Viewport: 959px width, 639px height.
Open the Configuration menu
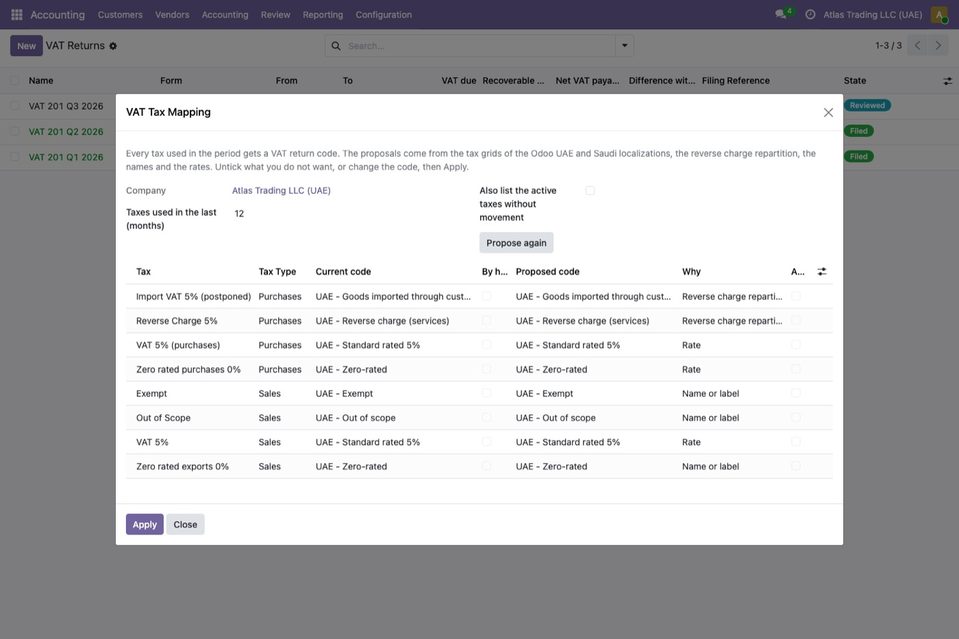[x=383, y=15]
